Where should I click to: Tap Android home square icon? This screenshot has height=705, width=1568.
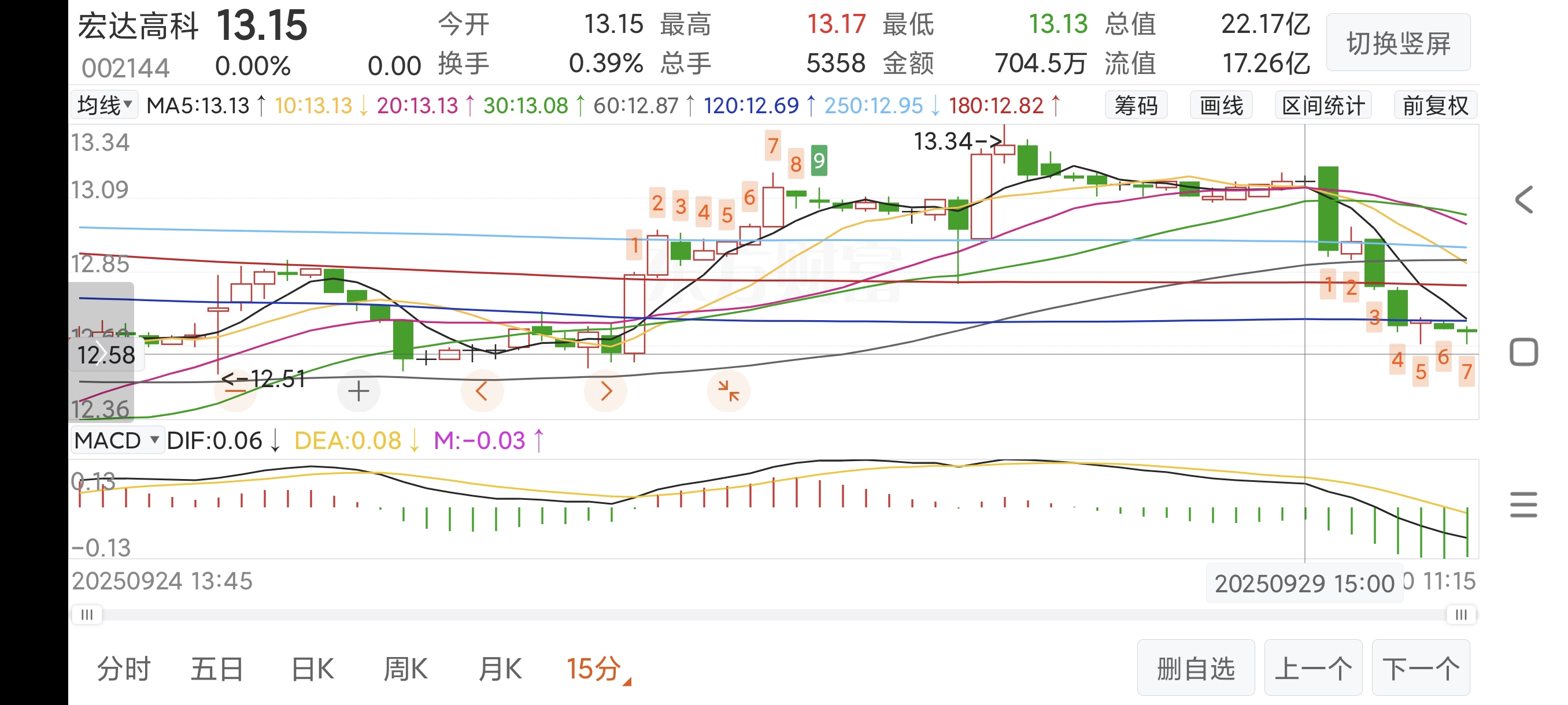click(x=1523, y=352)
